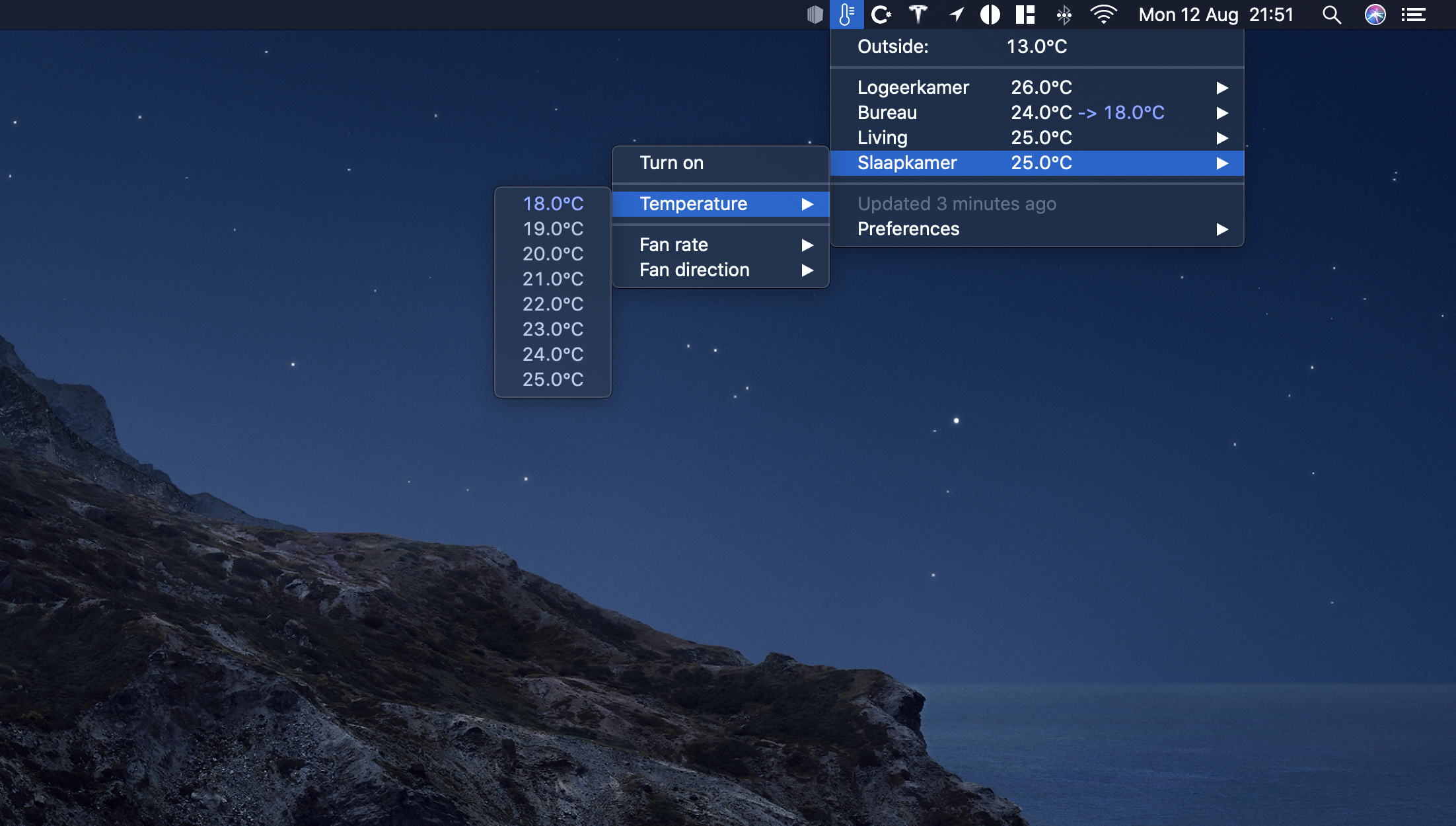Viewport: 1456px width, 826px height.
Task: Set temperature to 21.0°C
Action: click(553, 279)
